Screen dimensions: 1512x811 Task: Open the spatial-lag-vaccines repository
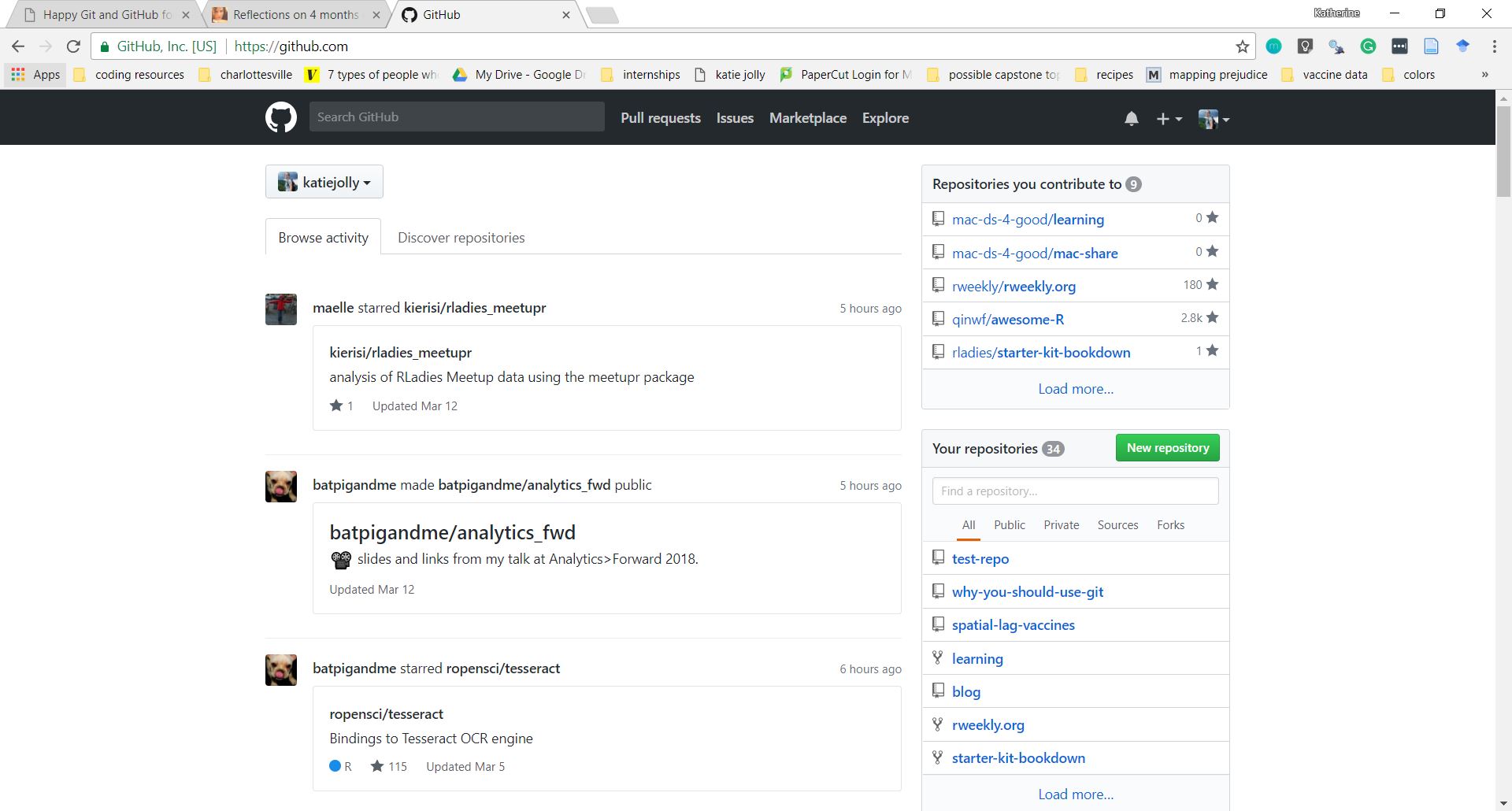tap(1014, 624)
